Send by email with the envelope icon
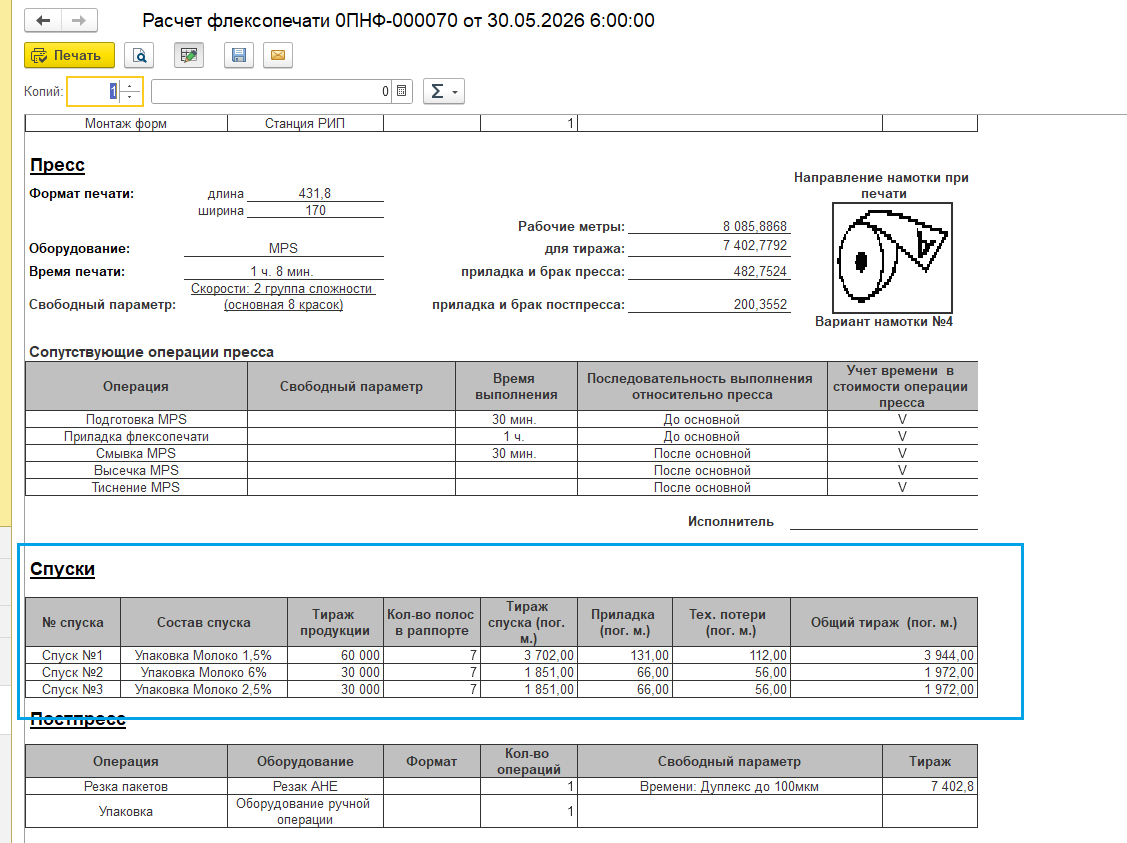The image size is (1127, 843). [278, 55]
